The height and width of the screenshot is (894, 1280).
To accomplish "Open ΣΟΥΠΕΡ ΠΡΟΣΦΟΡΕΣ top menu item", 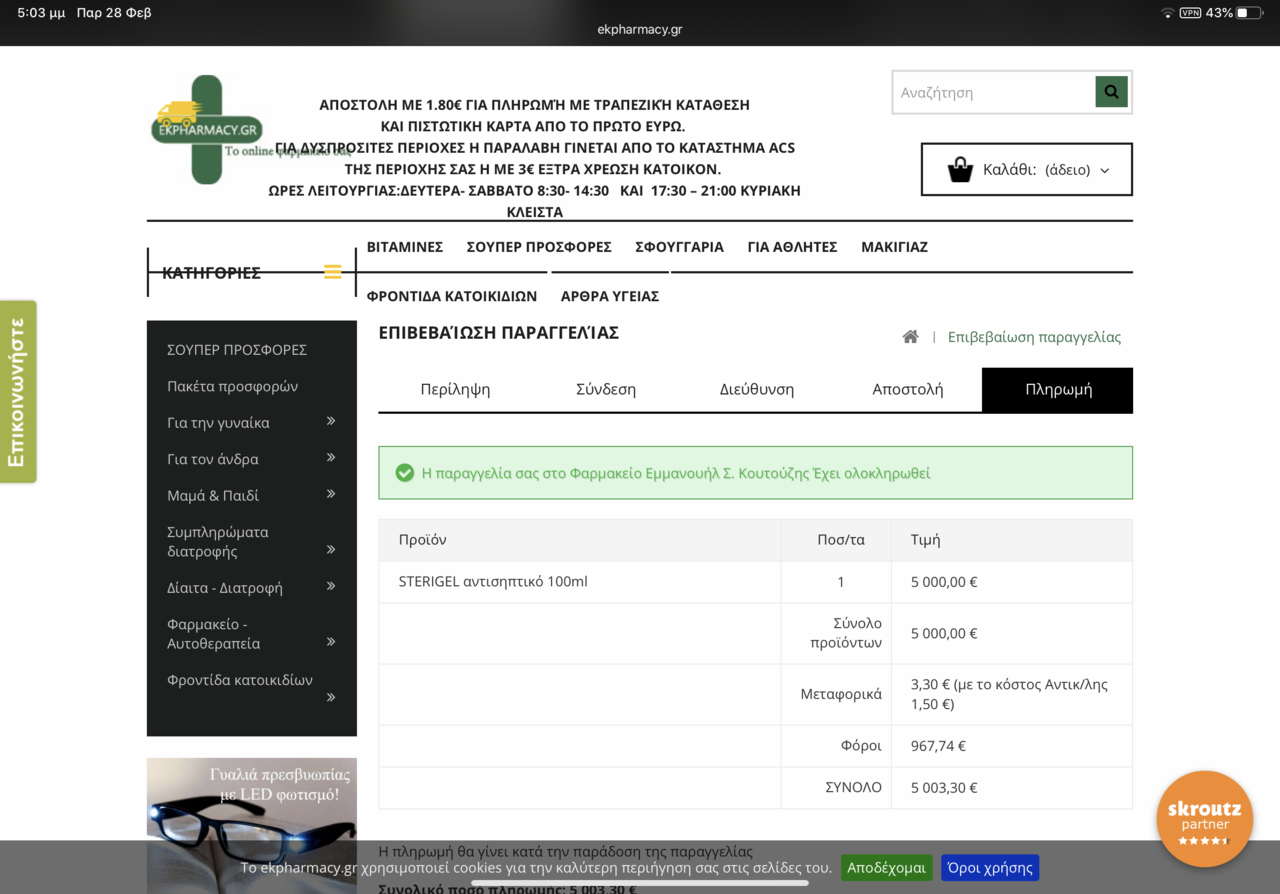I will (539, 247).
